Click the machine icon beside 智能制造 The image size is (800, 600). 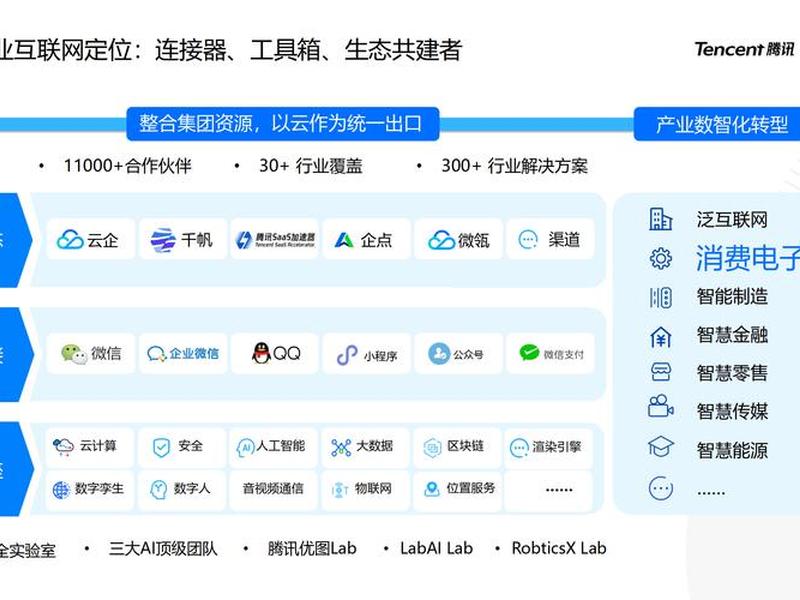(x=661, y=297)
